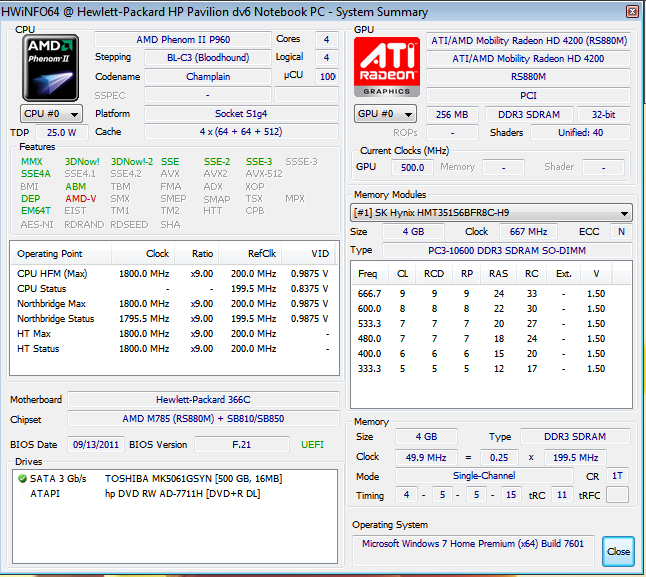Click the MMX feature label

point(32,162)
